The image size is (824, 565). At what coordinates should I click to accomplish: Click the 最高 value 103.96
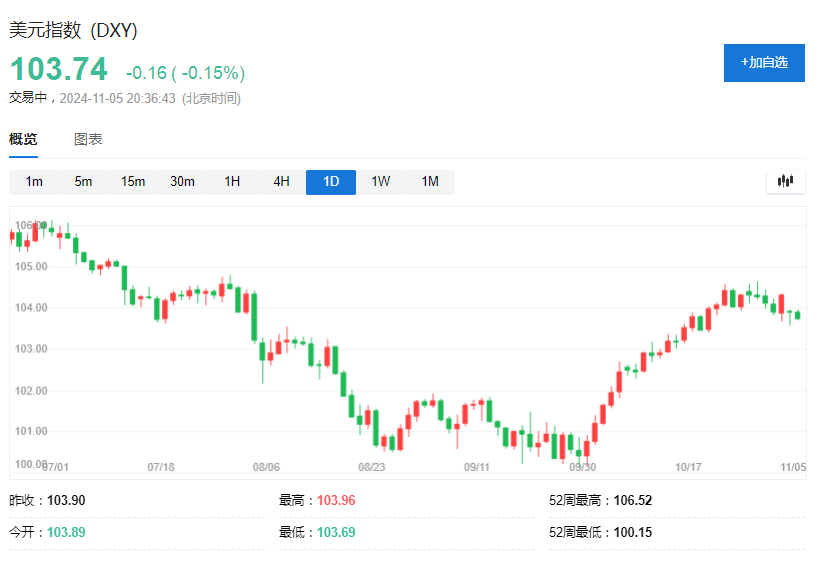click(336, 500)
